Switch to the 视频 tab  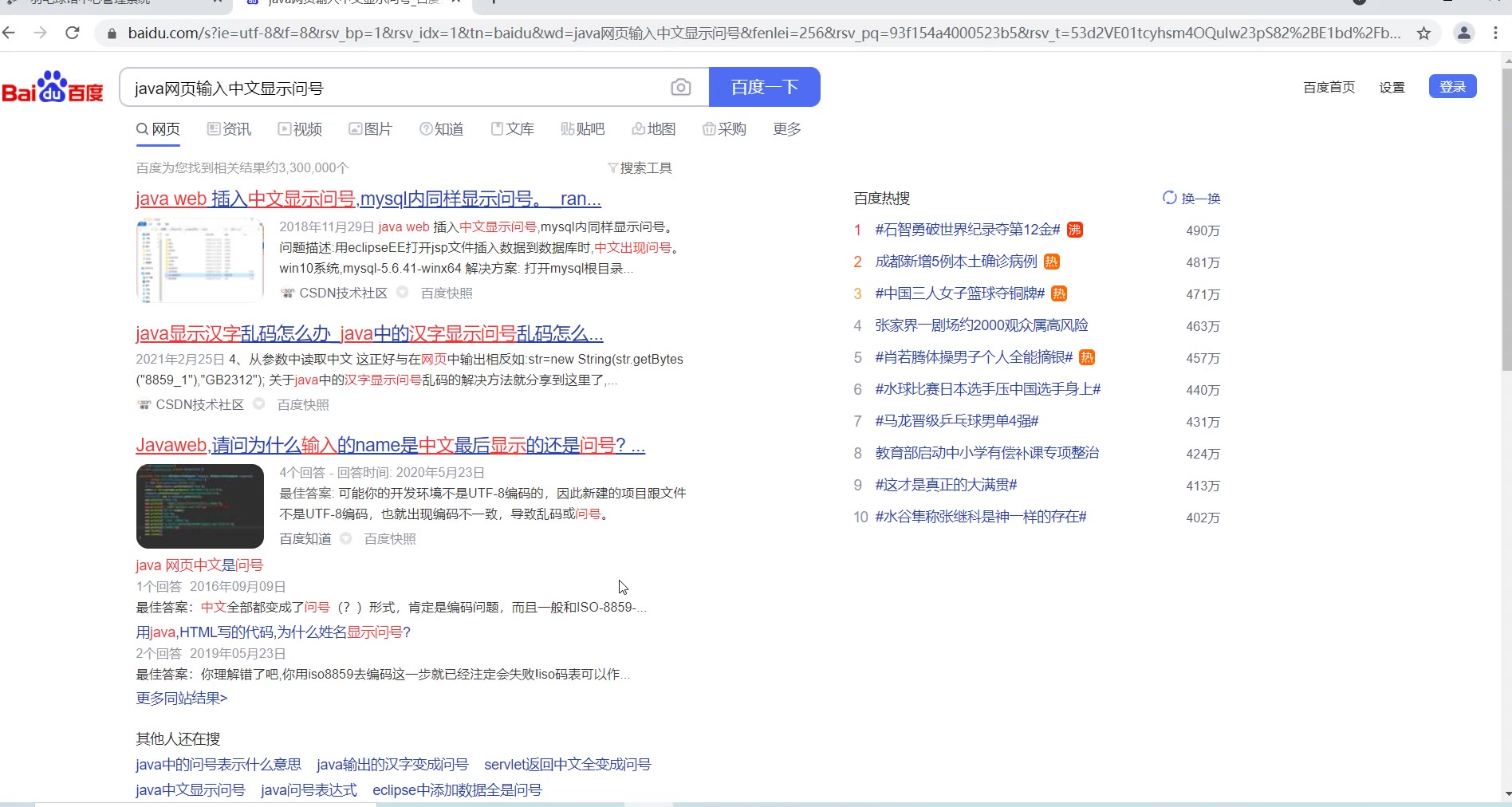click(x=300, y=129)
